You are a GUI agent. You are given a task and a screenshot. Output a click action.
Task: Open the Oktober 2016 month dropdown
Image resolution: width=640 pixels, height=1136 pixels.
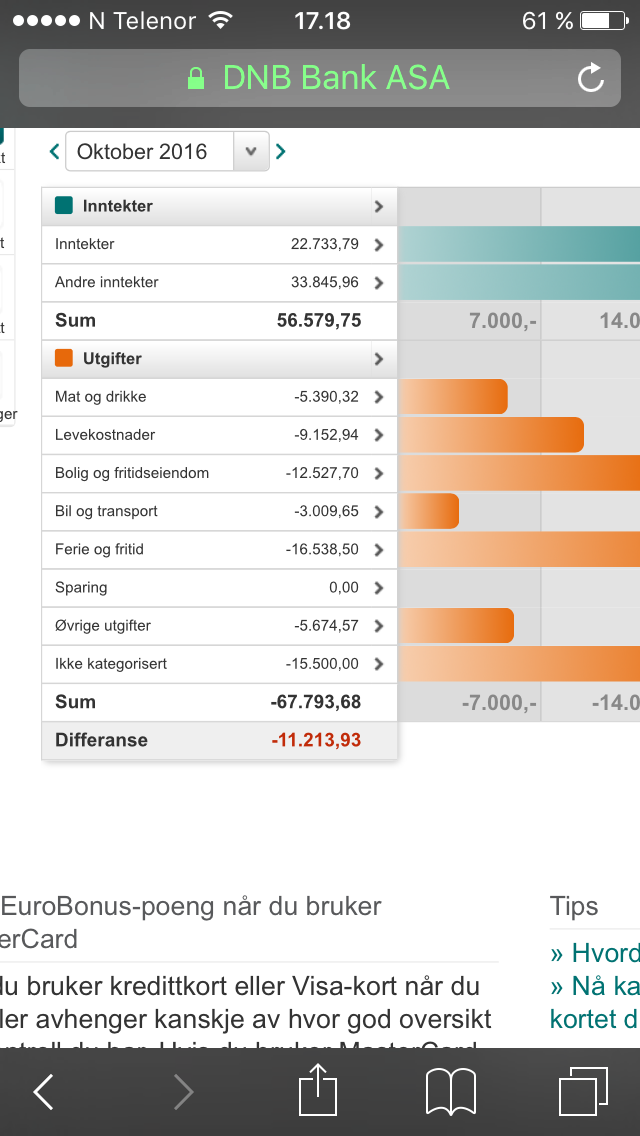pyautogui.click(x=167, y=151)
